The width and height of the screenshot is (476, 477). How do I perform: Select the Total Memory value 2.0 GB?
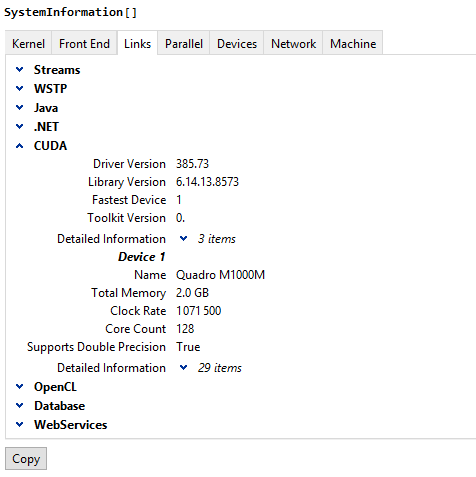192,293
